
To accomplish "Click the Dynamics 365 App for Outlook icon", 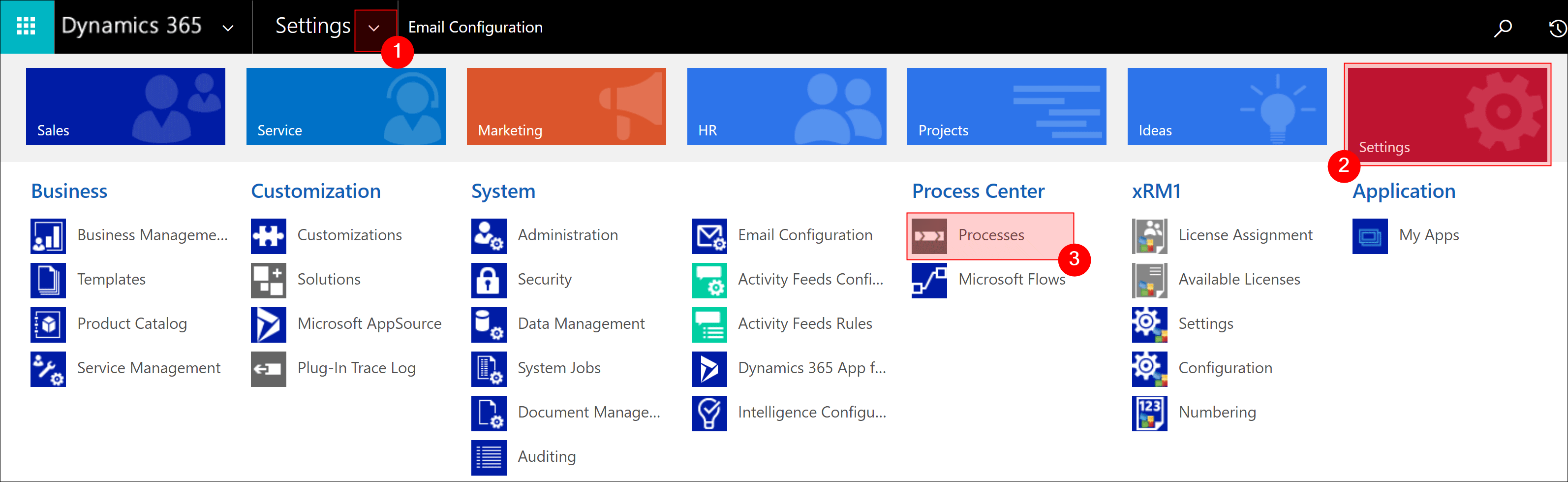I will click(x=709, y=369).
